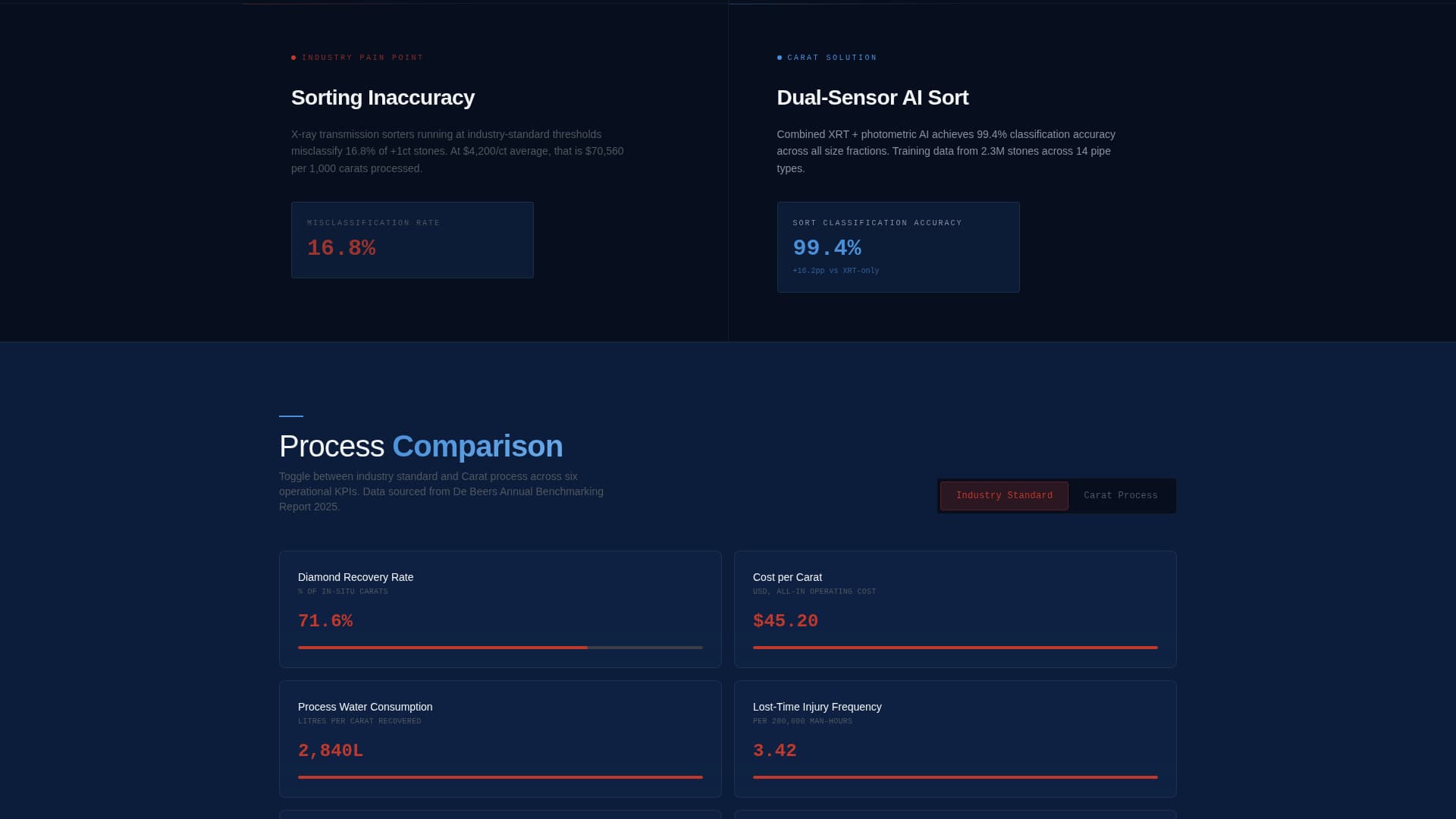Image resolution: width=1456 pixels, height=819 pixels.
Task: Click the highlighted Comparison word
Action: pos(477,447)
